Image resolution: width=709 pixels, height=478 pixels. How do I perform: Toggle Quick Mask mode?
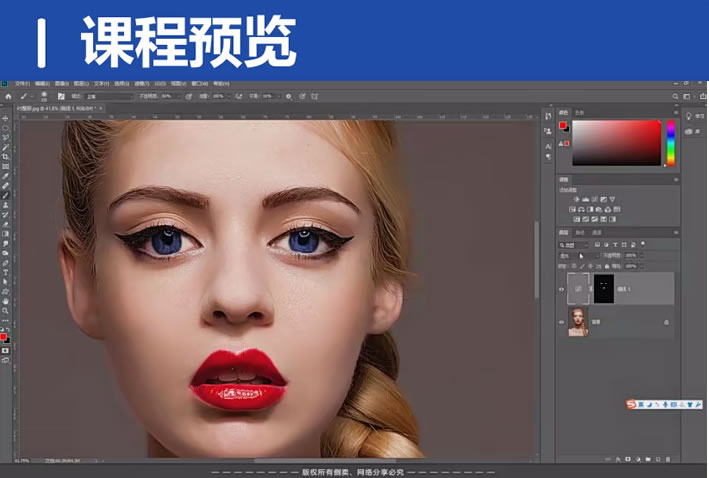click(5, 350)
